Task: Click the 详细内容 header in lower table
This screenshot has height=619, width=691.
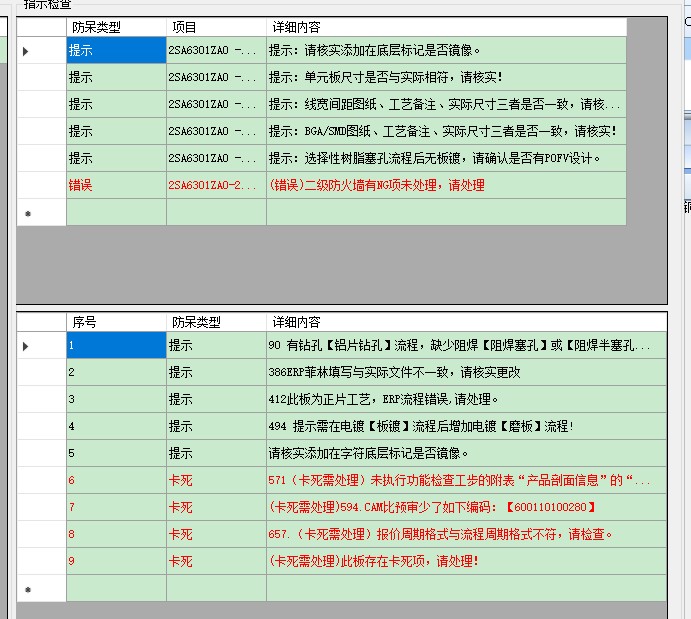Action: [466, 322]
